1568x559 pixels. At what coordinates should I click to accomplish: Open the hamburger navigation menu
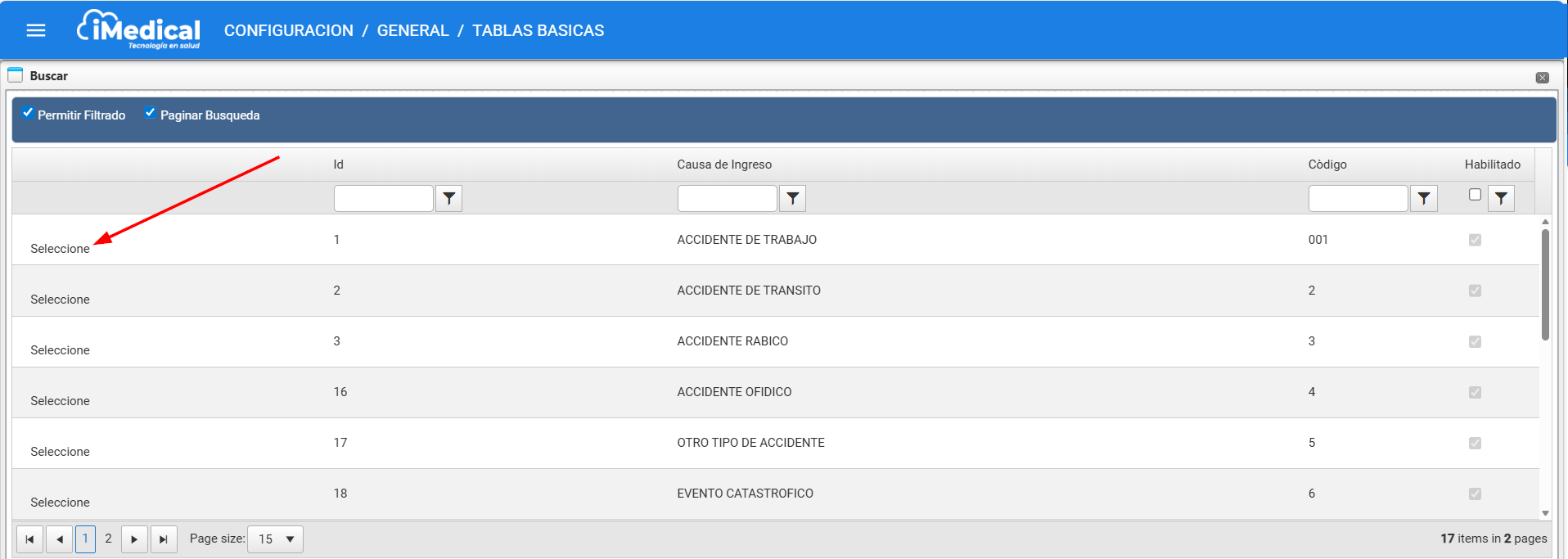36,30
